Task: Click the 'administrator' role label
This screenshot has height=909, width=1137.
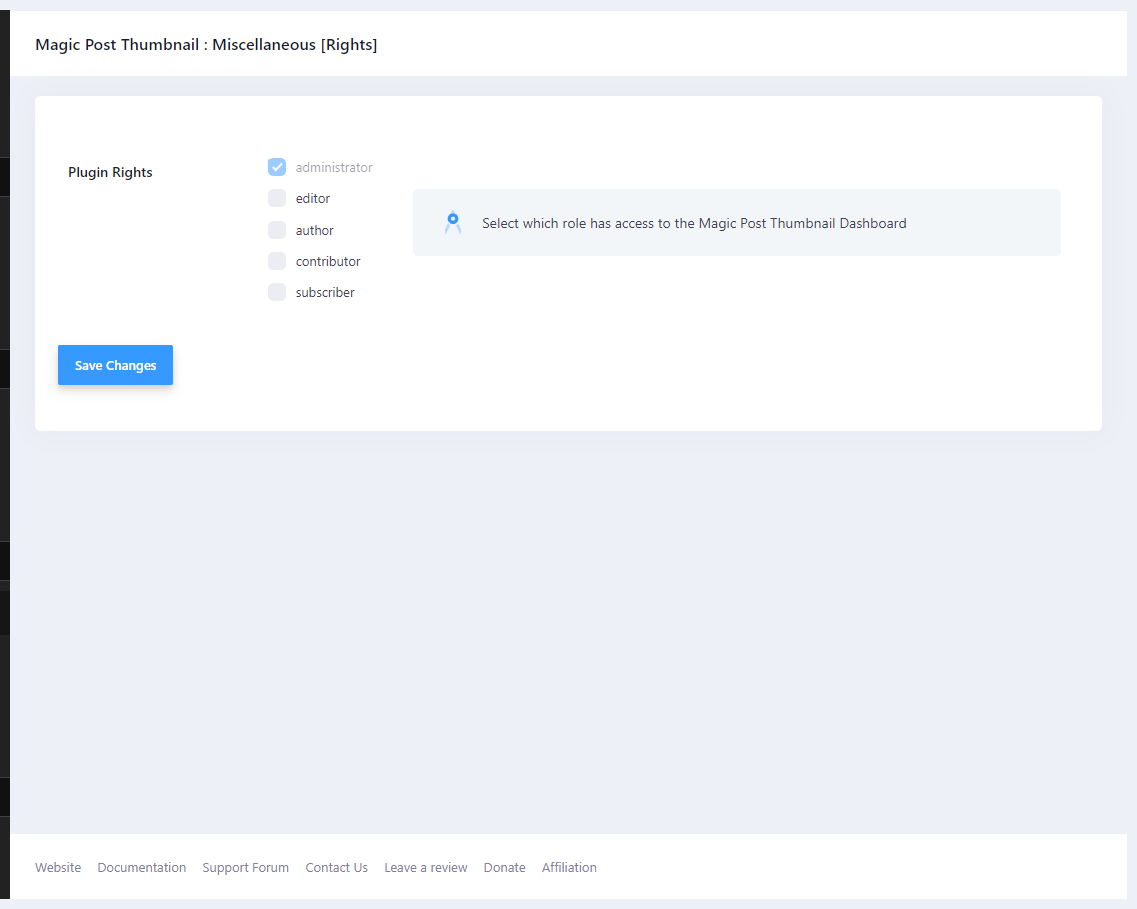Action: pos(334,167)
